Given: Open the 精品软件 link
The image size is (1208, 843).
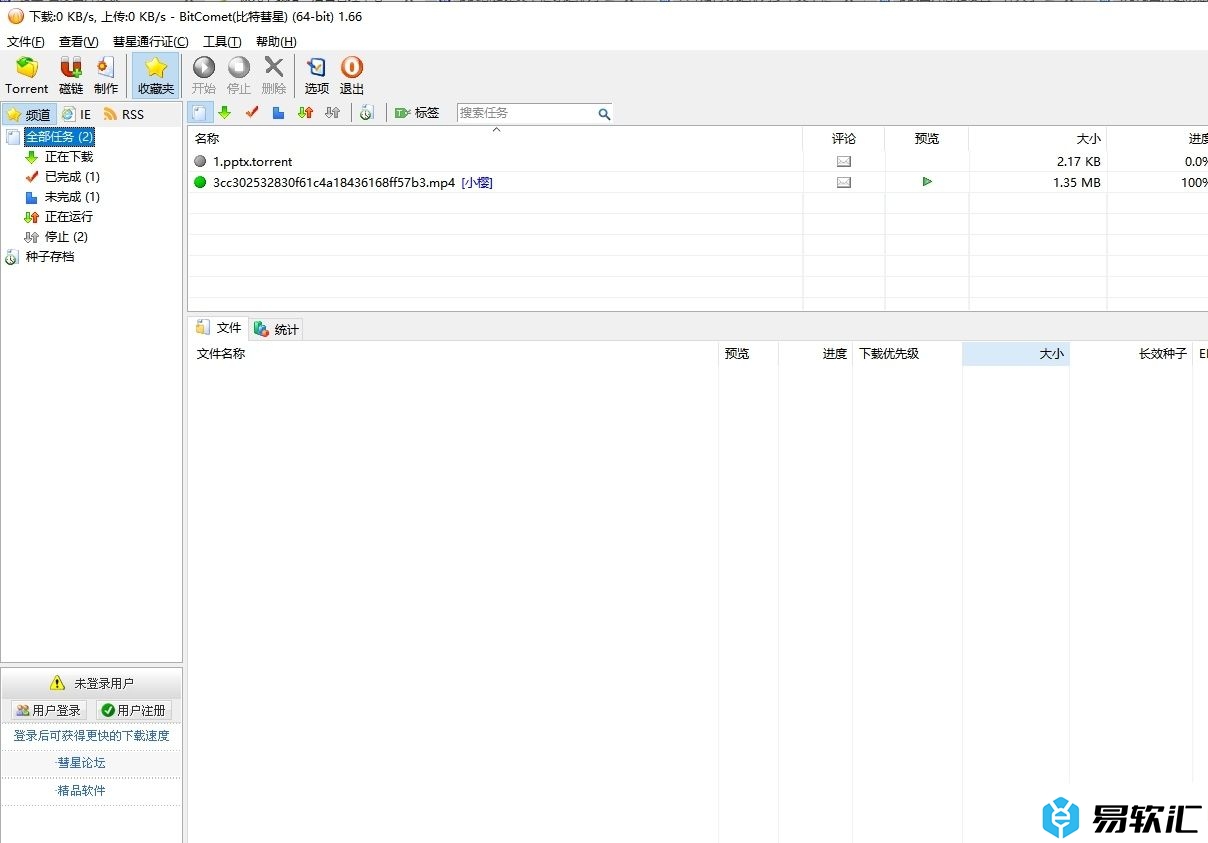Looking at the screenshot, I should click(x=81, y=791).
